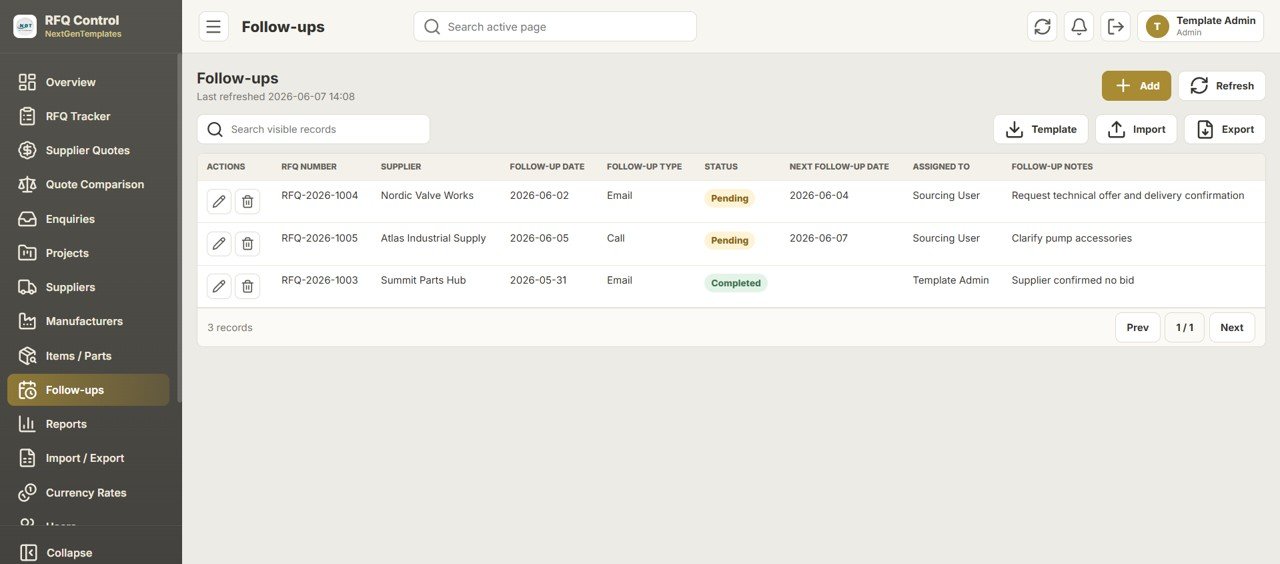
Task: Sort by RFQ Number column header
Action: 309,167
